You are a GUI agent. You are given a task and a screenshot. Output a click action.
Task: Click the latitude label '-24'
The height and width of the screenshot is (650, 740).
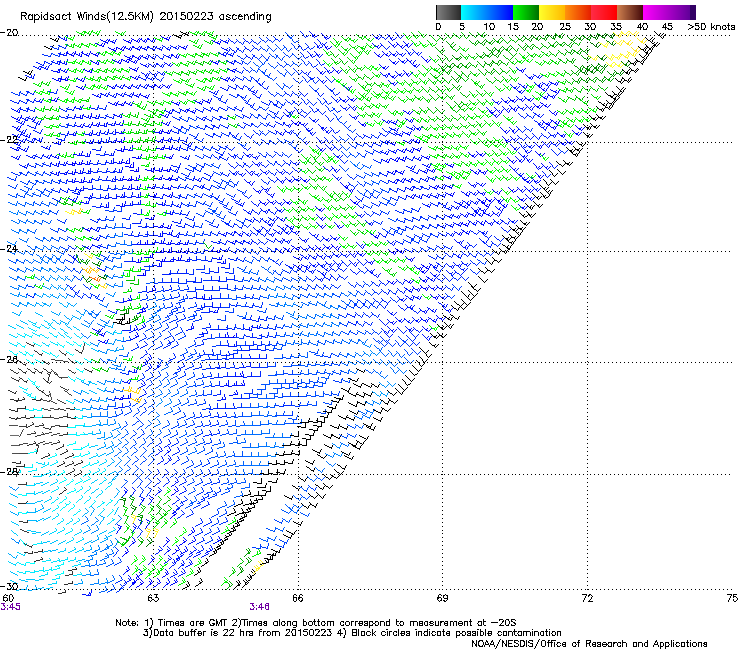click(x=9, y=248)
